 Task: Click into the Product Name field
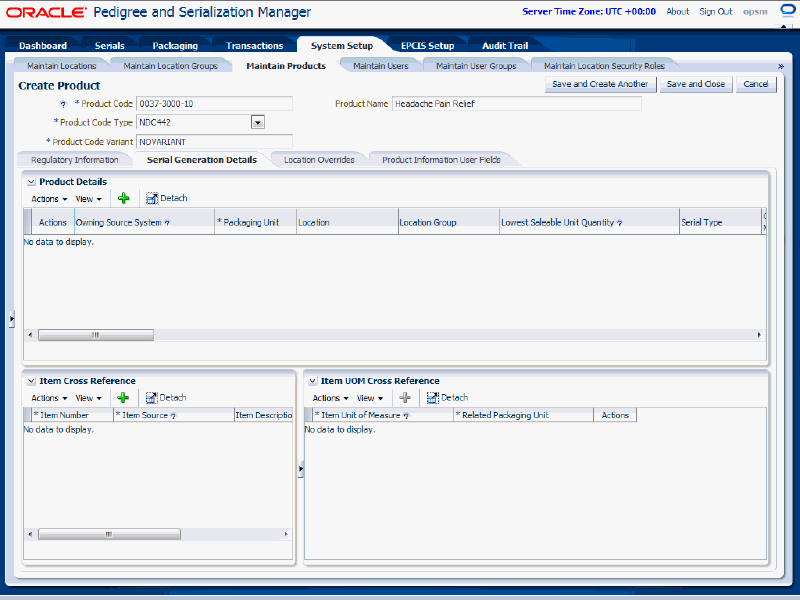tap(516, 104)
